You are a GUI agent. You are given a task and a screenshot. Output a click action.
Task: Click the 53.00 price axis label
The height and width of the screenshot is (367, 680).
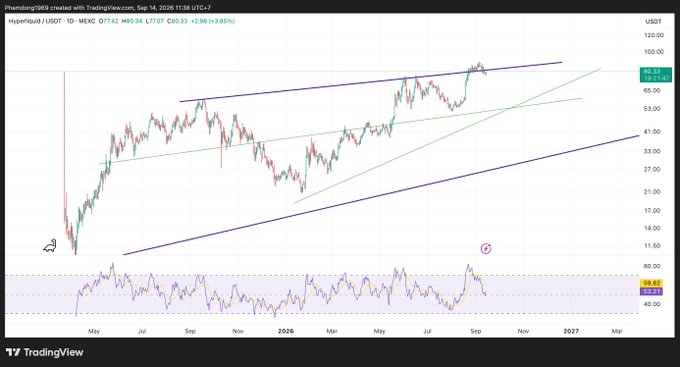pos(652,108)
